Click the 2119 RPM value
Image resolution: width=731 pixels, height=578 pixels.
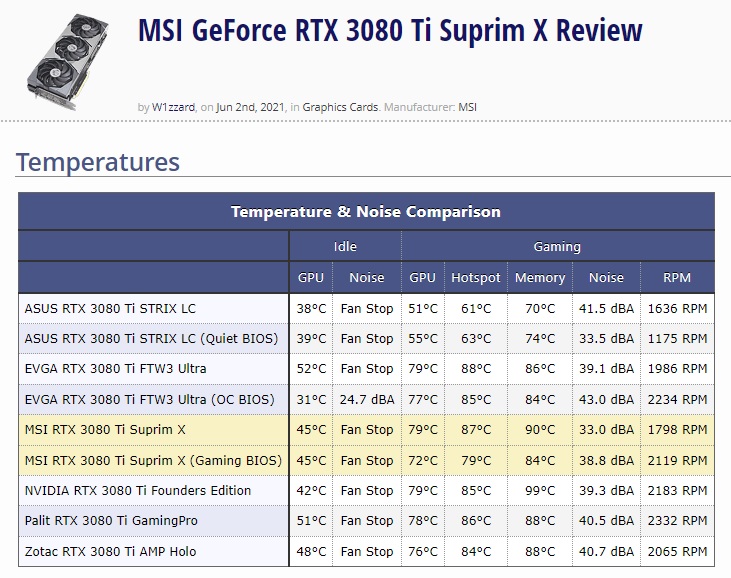677,461
